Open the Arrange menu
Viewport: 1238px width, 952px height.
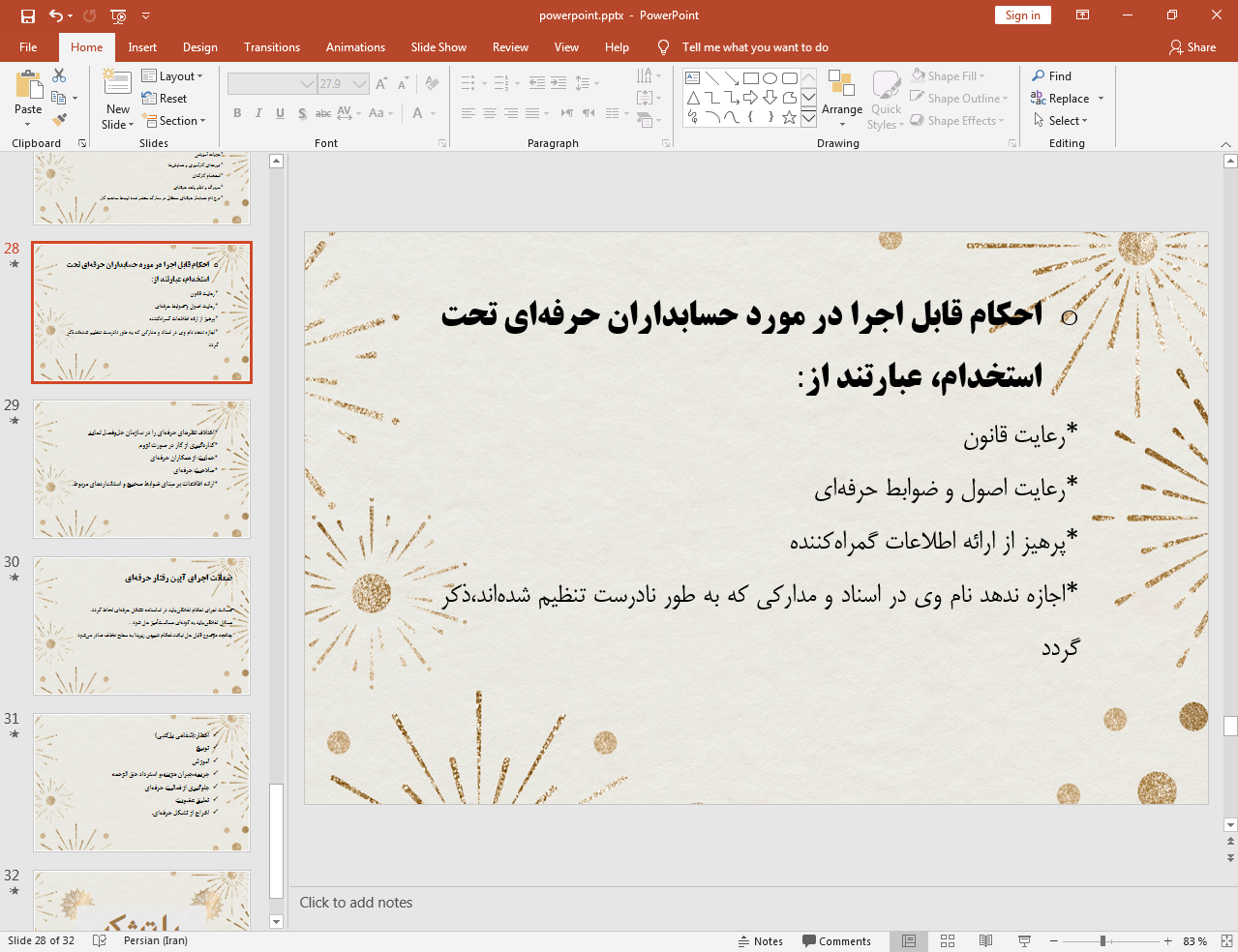click(x=842, y=99)
